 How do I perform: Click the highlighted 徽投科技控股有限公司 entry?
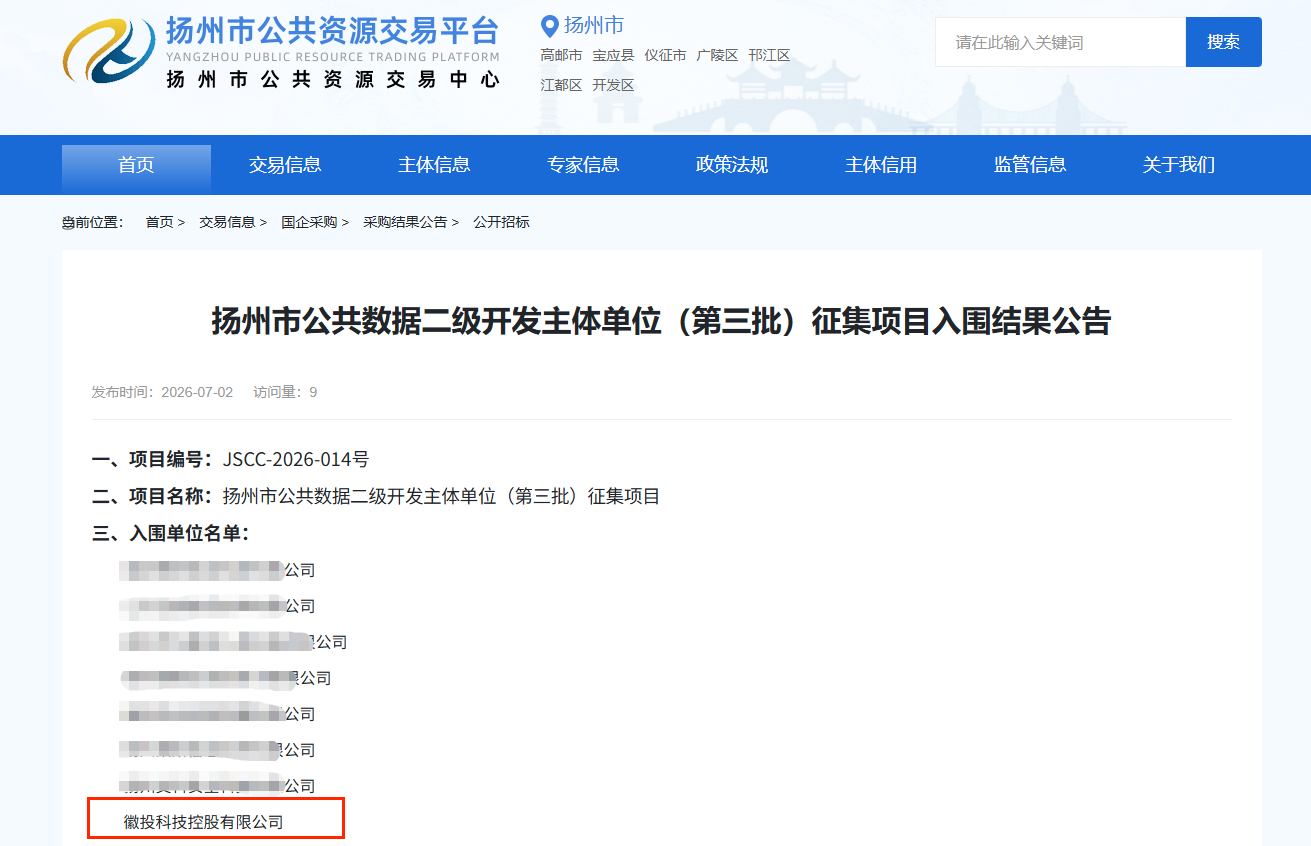[204, 822]
